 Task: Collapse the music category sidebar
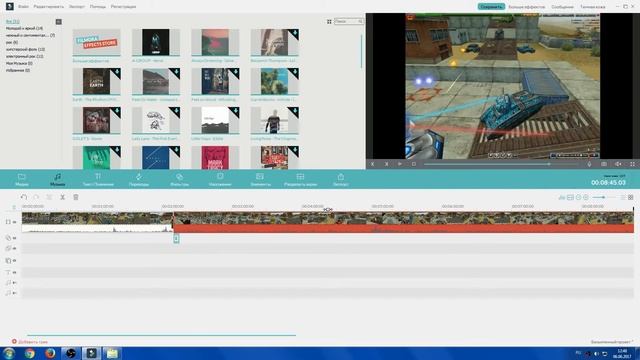[58, 22]
